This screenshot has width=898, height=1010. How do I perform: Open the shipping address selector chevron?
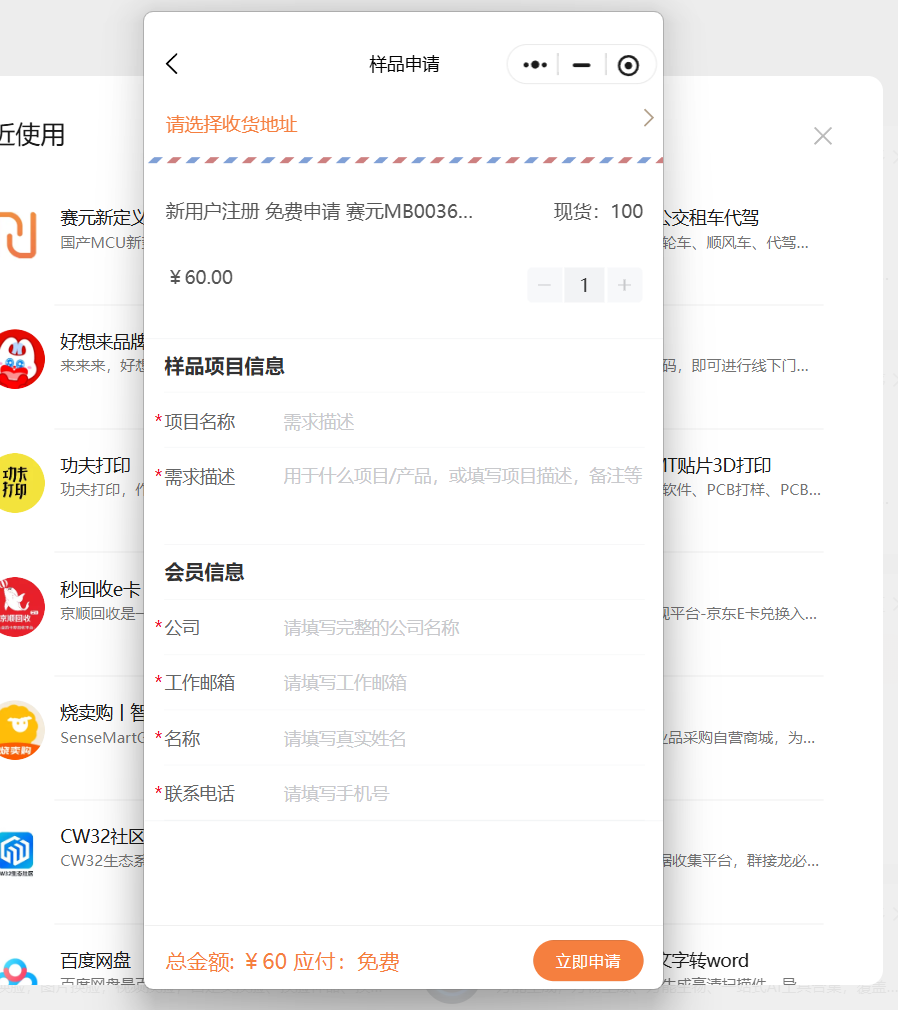(649, 118)
